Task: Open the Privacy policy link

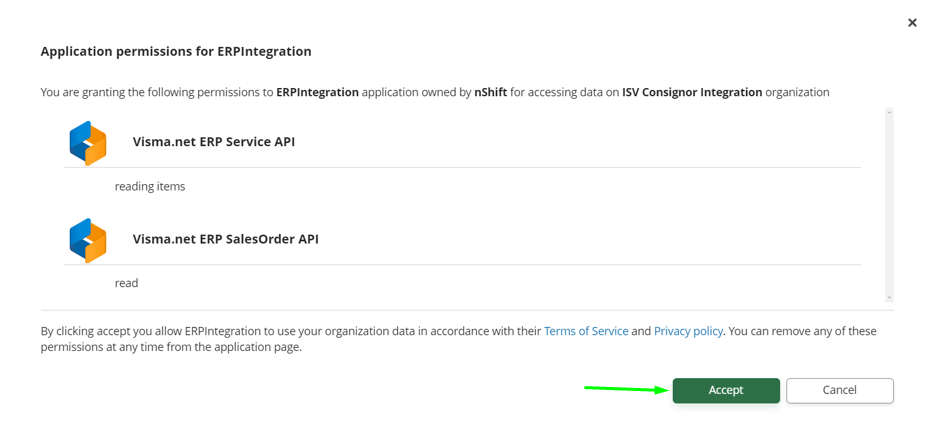Action: pyautogui.click(x=688, y=331)
